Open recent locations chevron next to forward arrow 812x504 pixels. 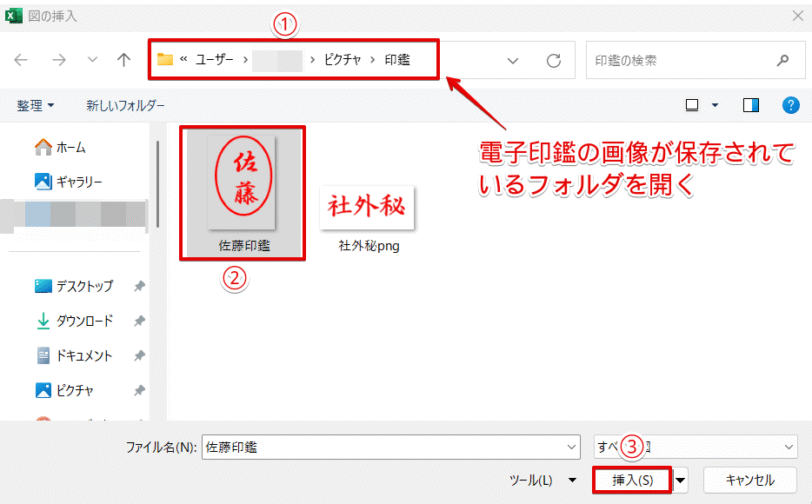point(92,60)
